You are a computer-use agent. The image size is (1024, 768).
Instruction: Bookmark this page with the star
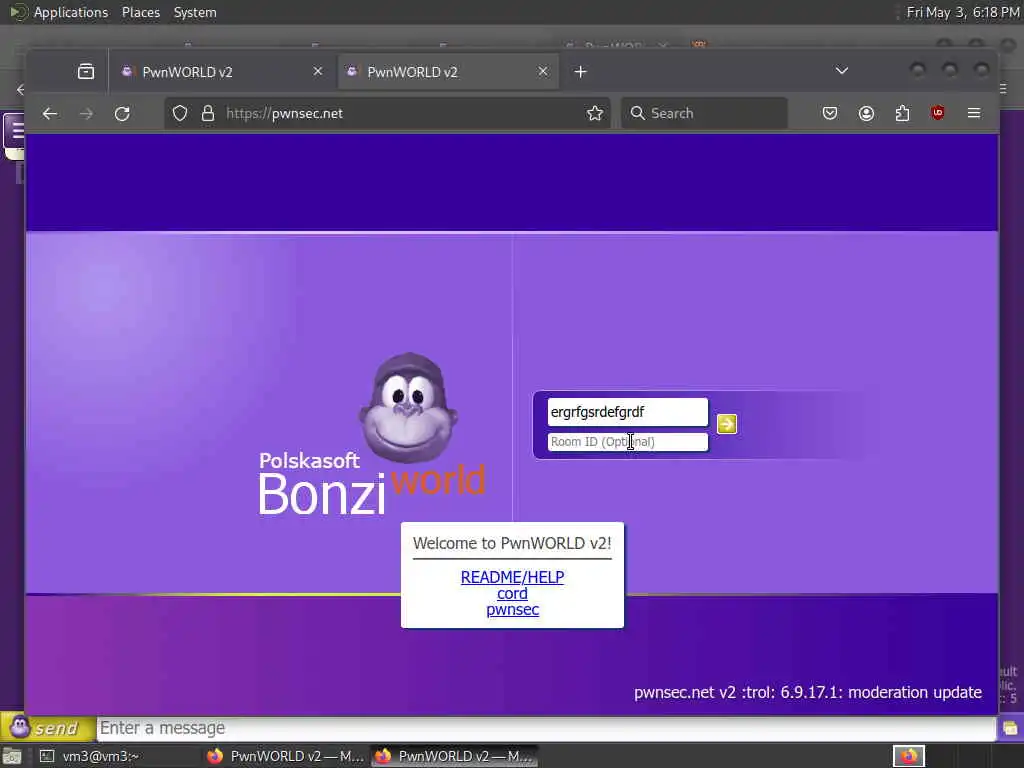(x=595, y=114)
